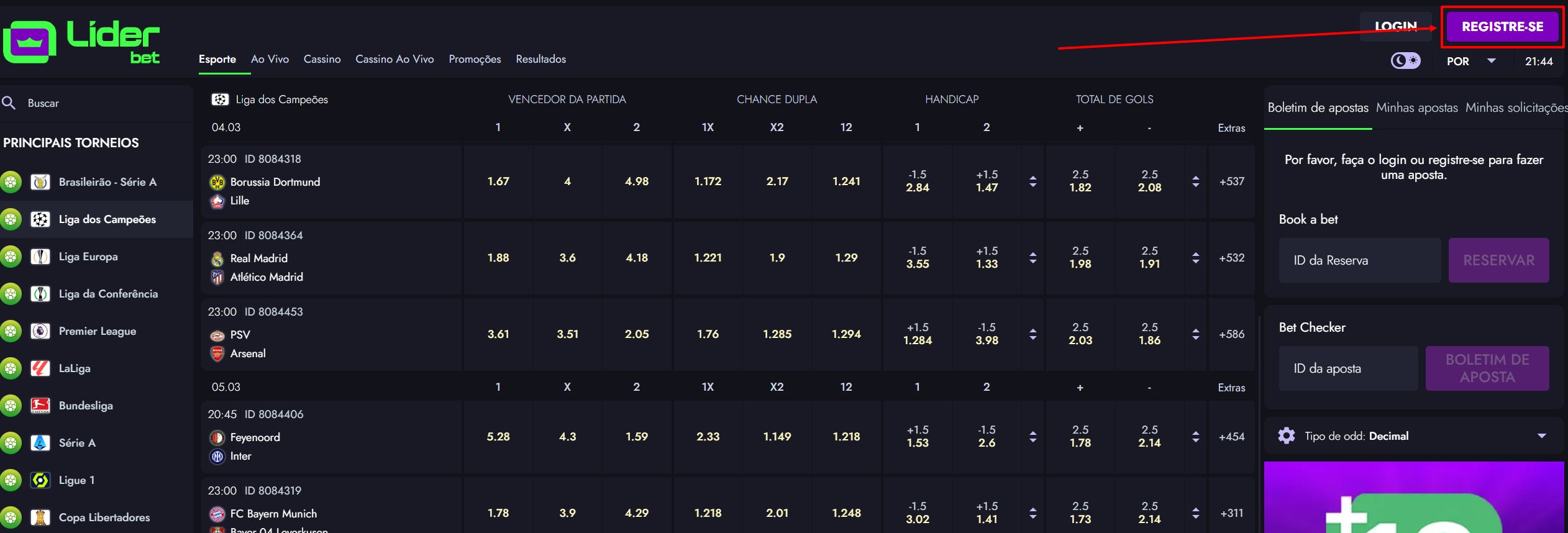Switch to Minhas apostas tab

click(x=1416, y=107)
